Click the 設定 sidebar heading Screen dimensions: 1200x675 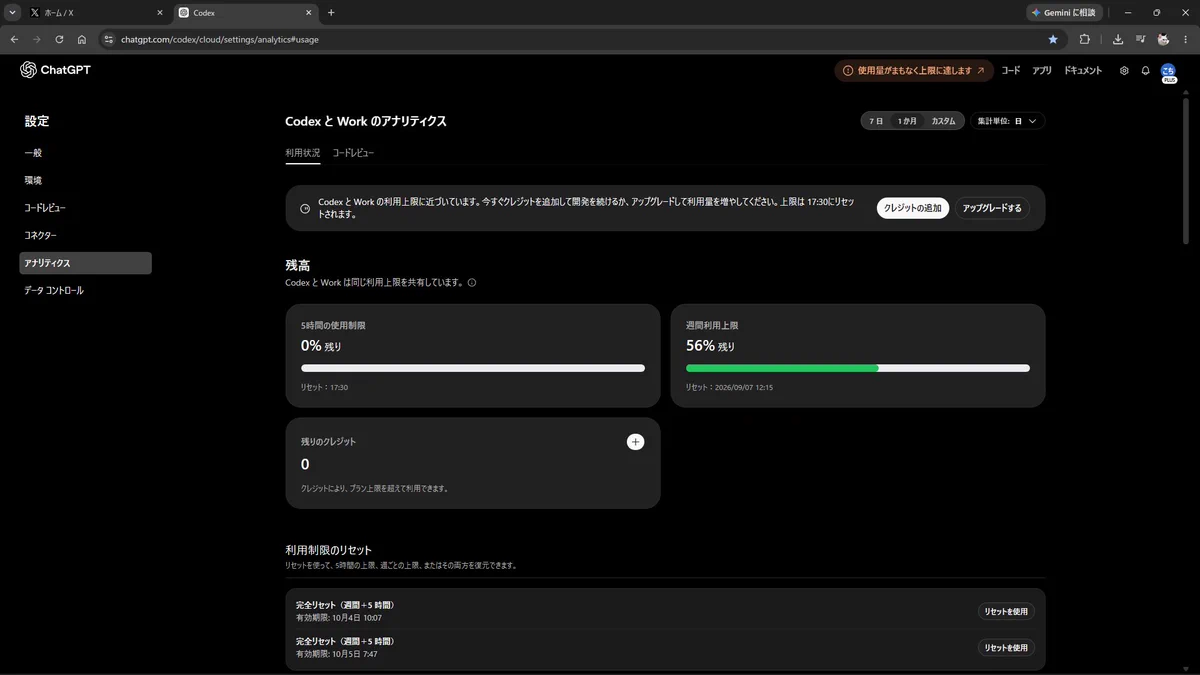point(37,121)
